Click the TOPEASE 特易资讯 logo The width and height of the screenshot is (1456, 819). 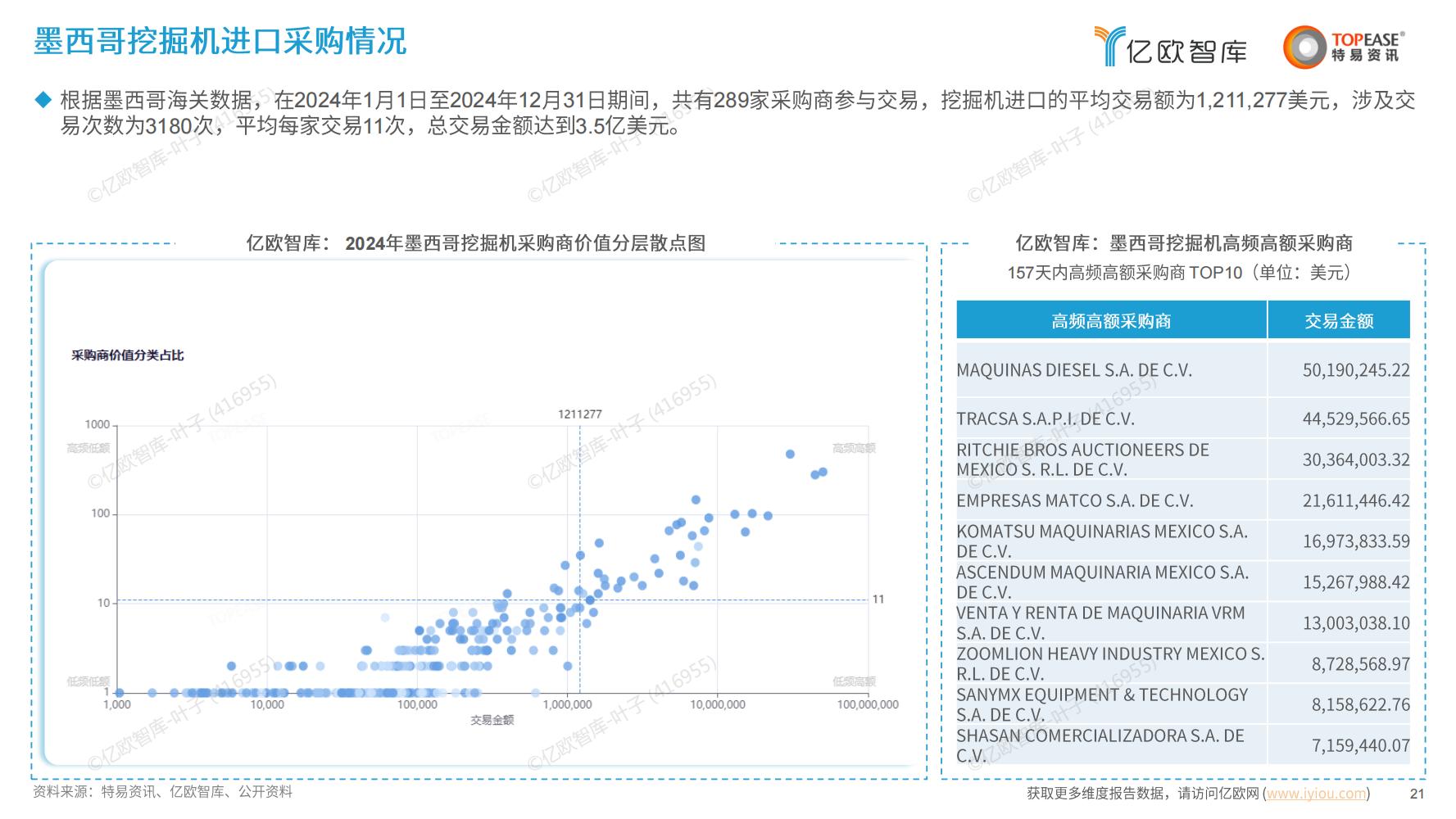(x=1345, y=47)
